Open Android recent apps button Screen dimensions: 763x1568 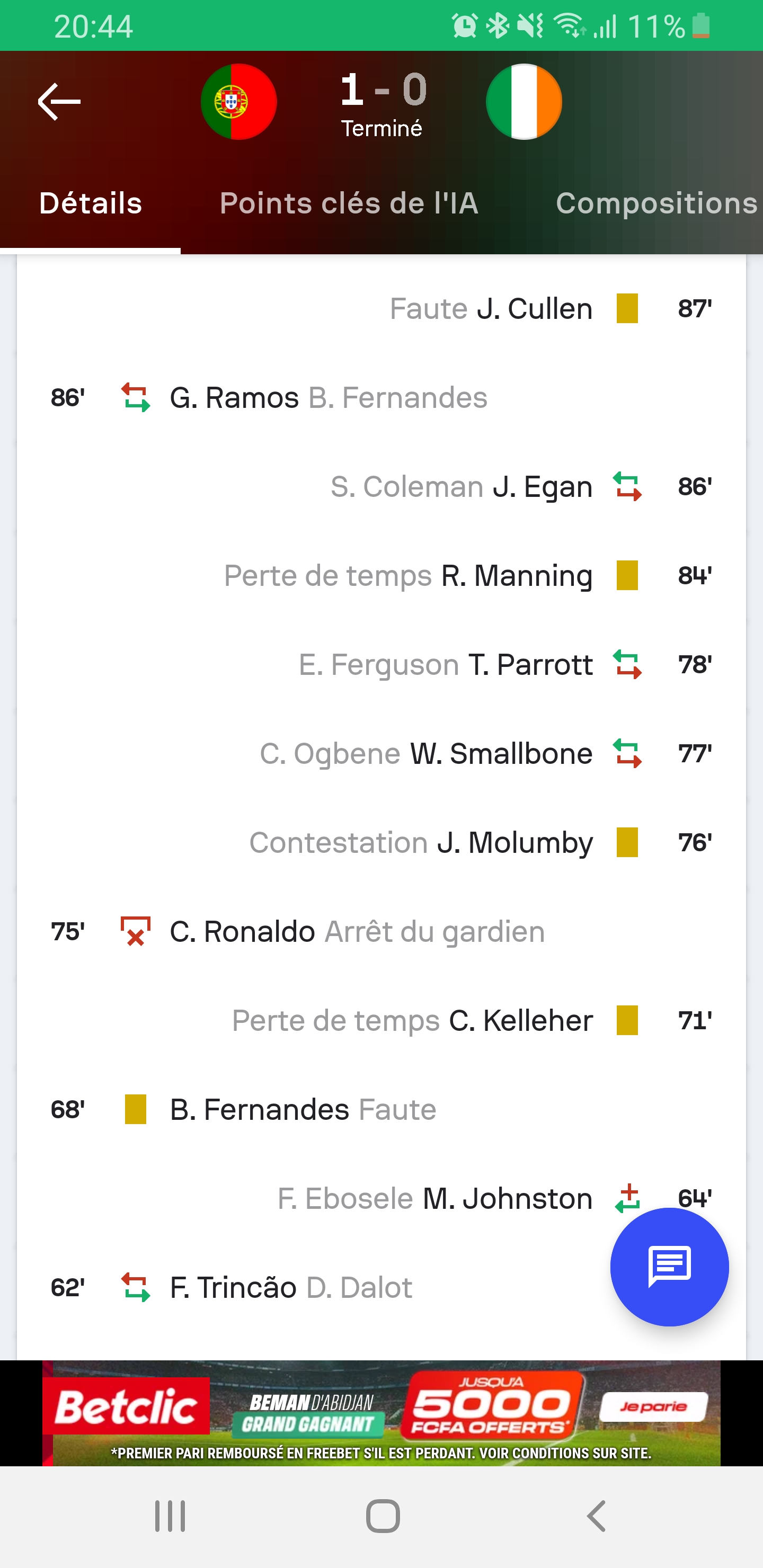click(170, 1516)
